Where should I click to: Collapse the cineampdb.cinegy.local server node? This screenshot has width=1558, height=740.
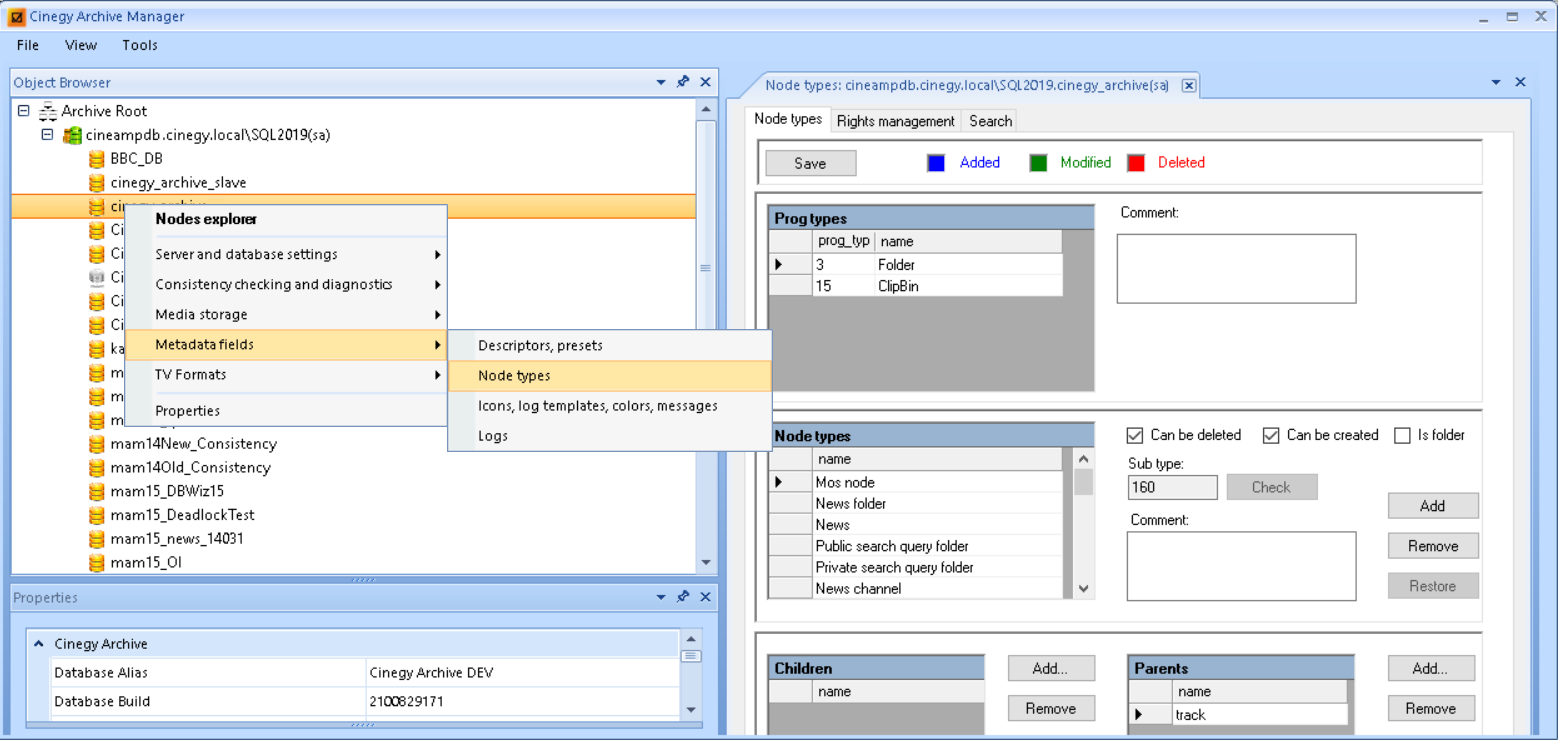(47, 135)
